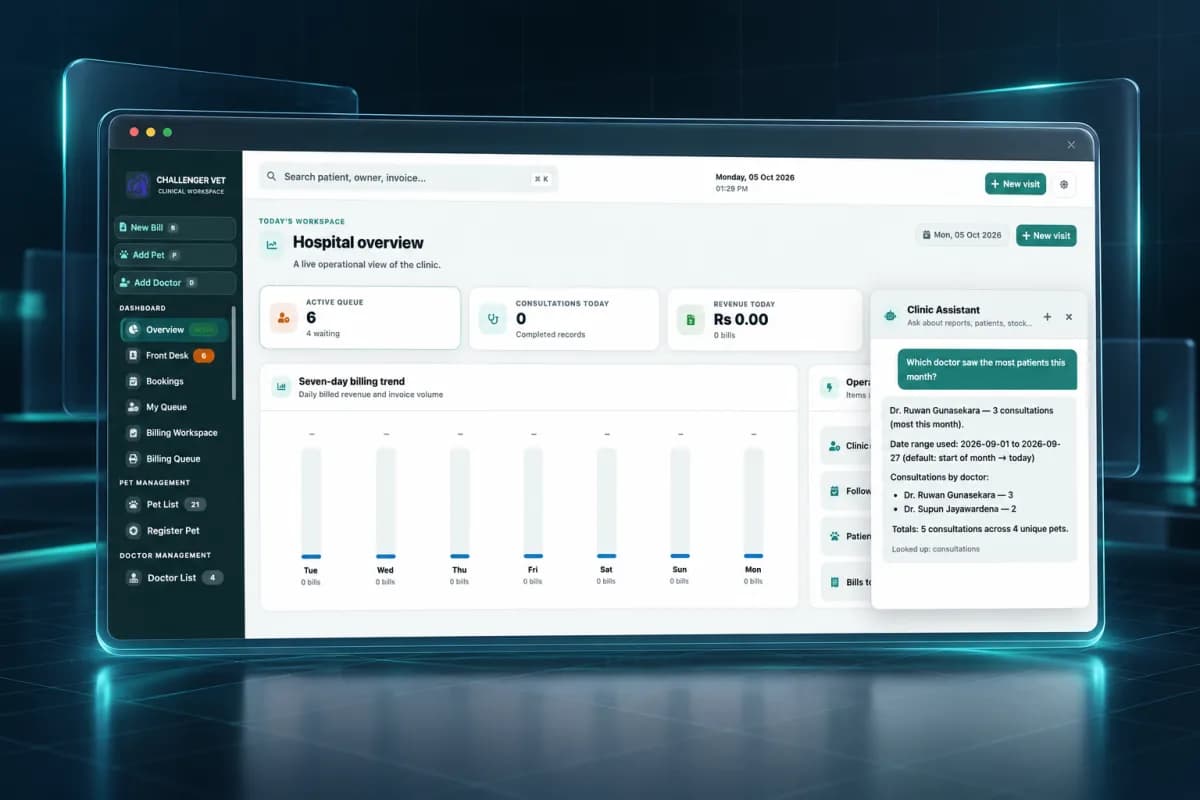Click the Add Pet paw shortcut
The width and height of the screenshot is (1200, 800).
coord(175,255)
